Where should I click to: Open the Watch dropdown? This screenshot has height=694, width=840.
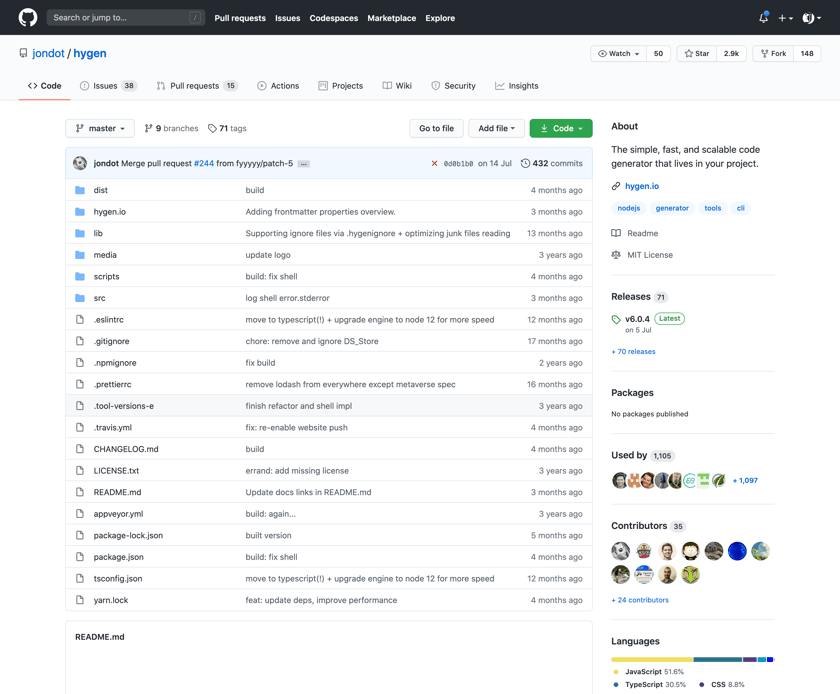pos(619,54)
